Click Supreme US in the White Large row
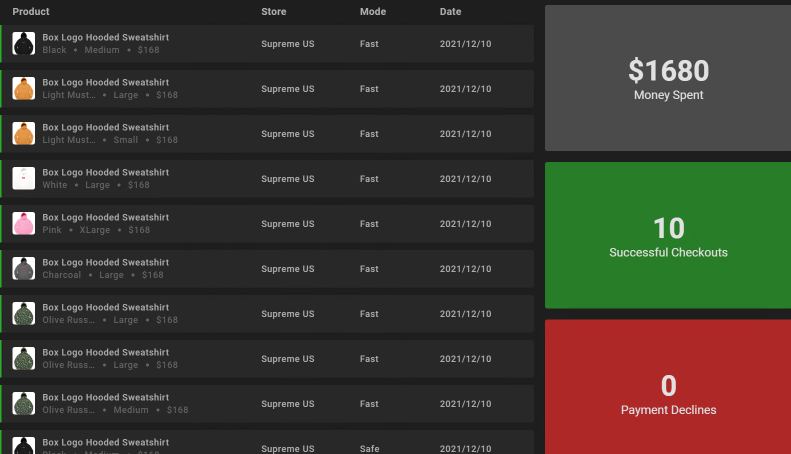Screen dimensions: 791x454 pos(288,179)
